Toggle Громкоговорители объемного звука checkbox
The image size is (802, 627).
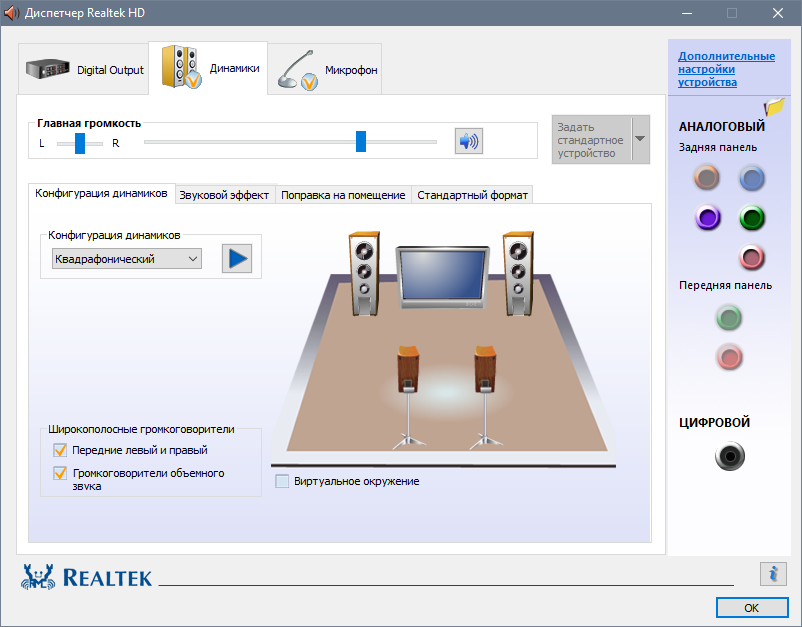[x=60, y=473]
